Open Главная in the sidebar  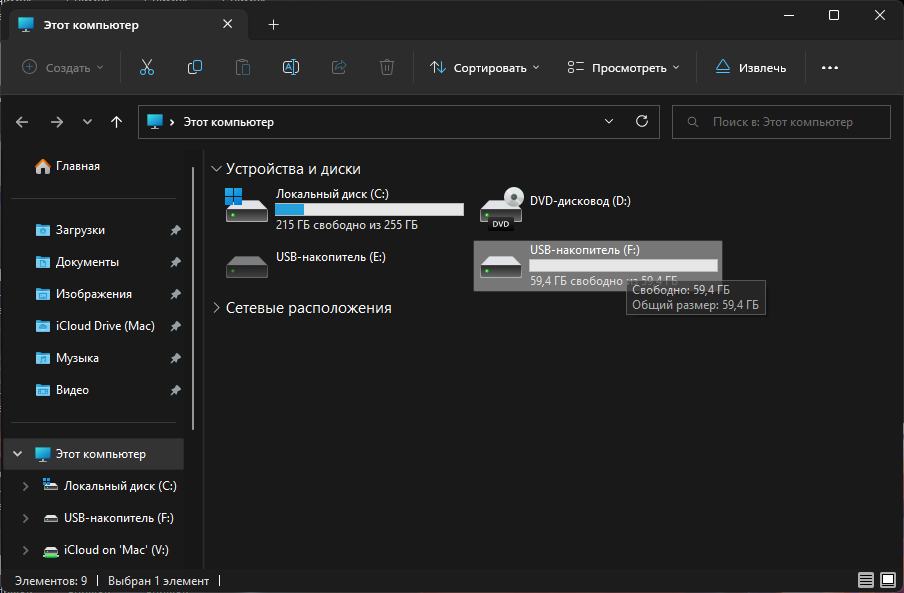[67, 166]
